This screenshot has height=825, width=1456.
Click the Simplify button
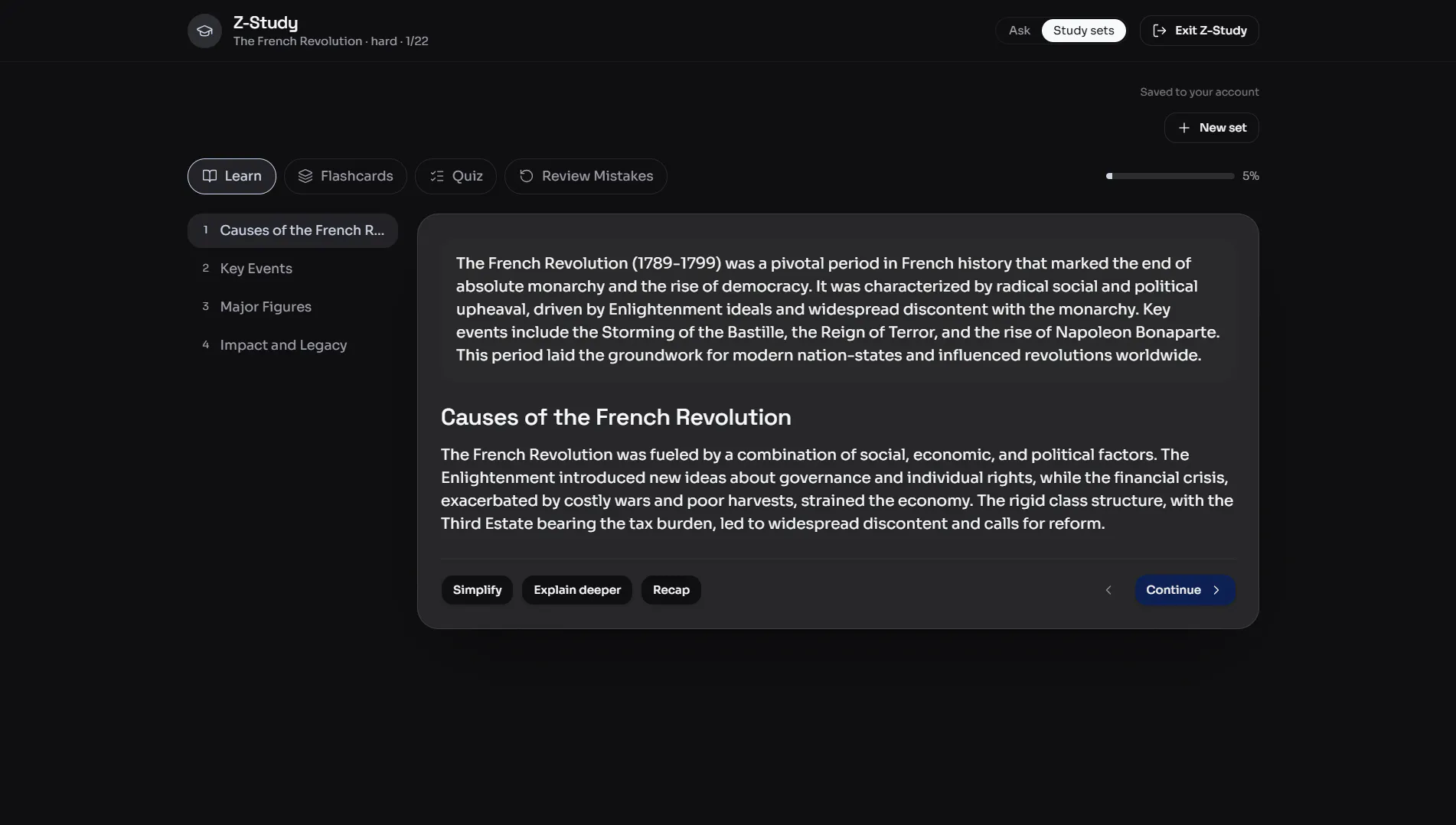tap(477, 590)
